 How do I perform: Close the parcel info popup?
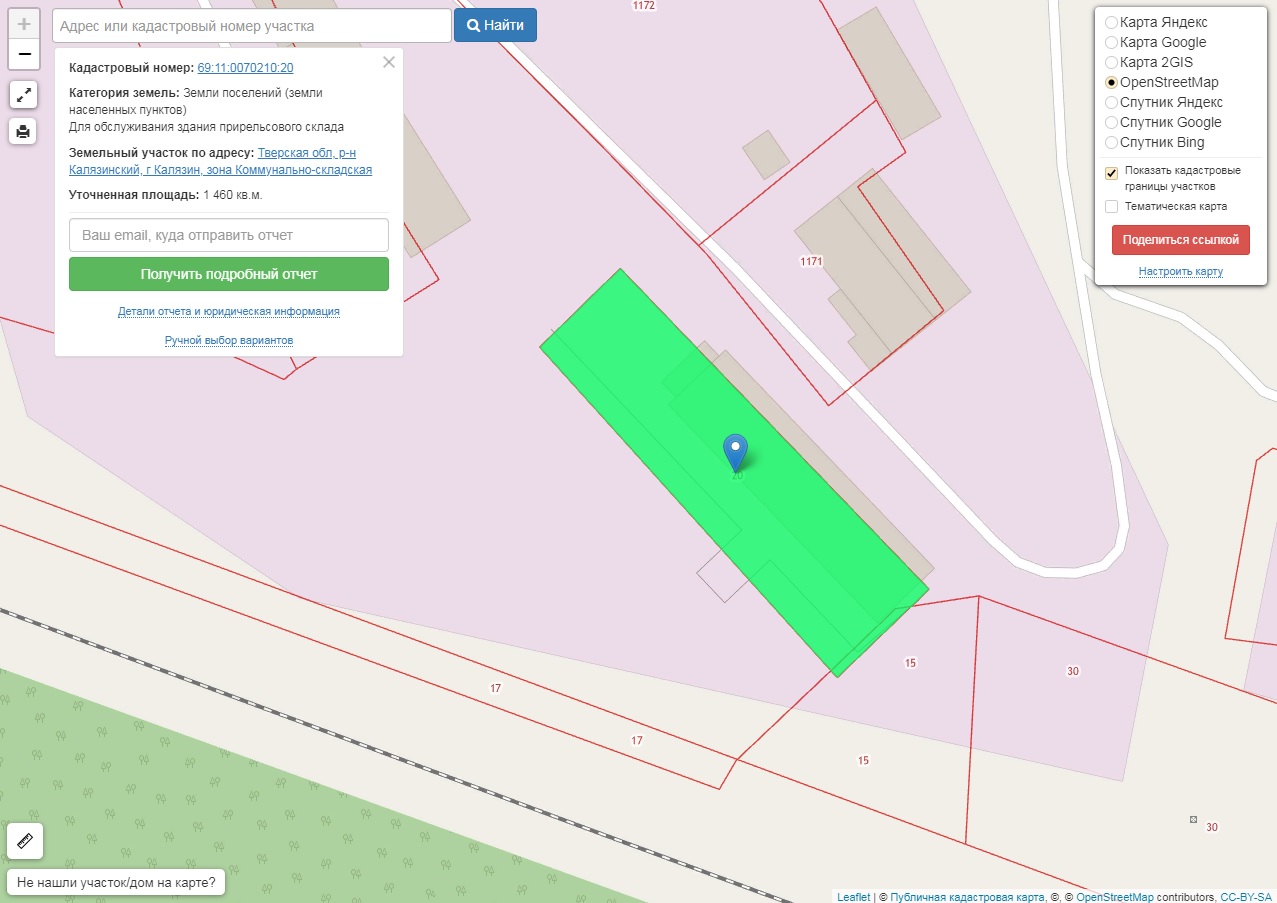coord(389,62)
